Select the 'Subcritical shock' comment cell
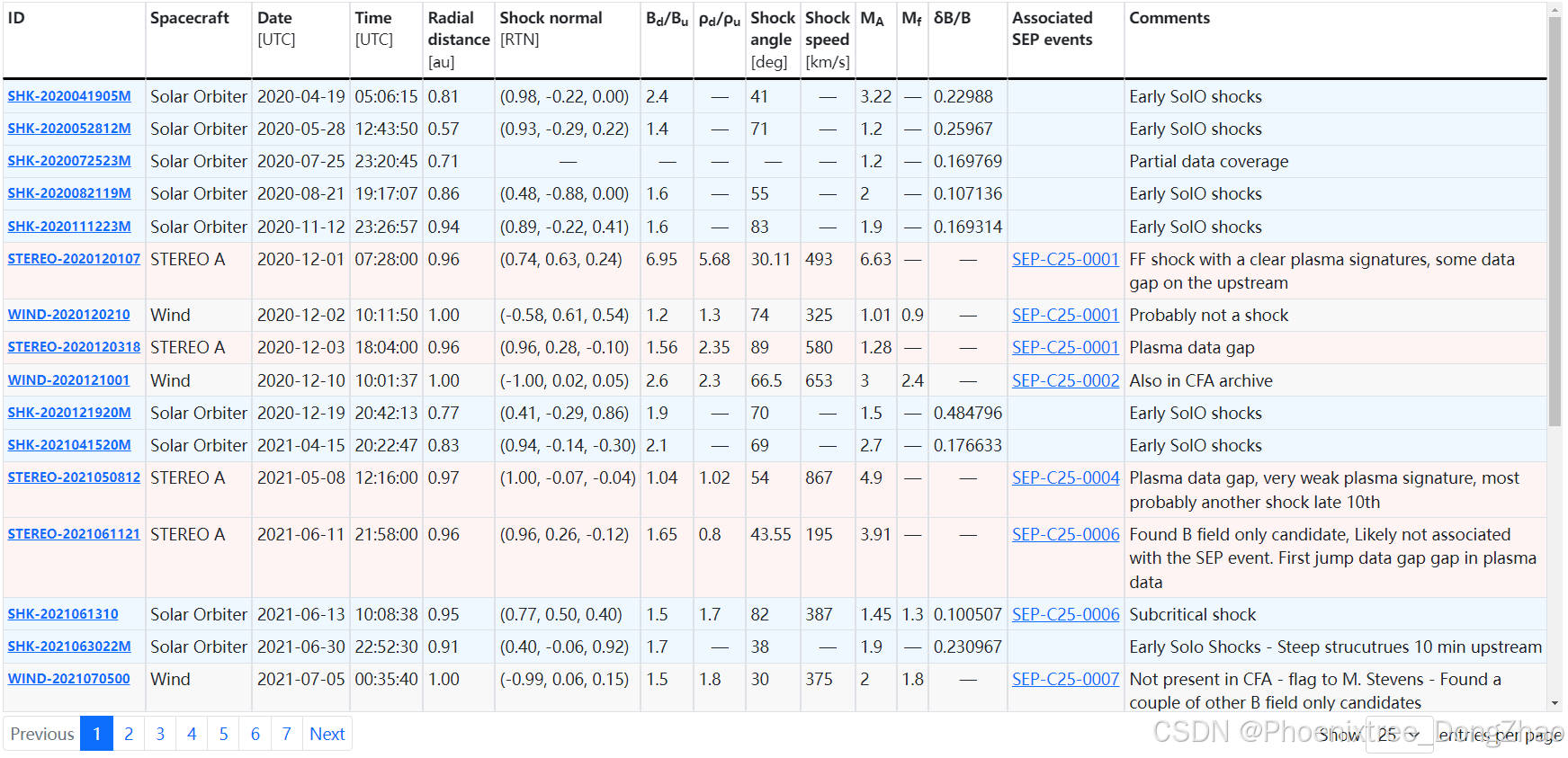Screen dimensions: 1568x758 pos(1335,614)
